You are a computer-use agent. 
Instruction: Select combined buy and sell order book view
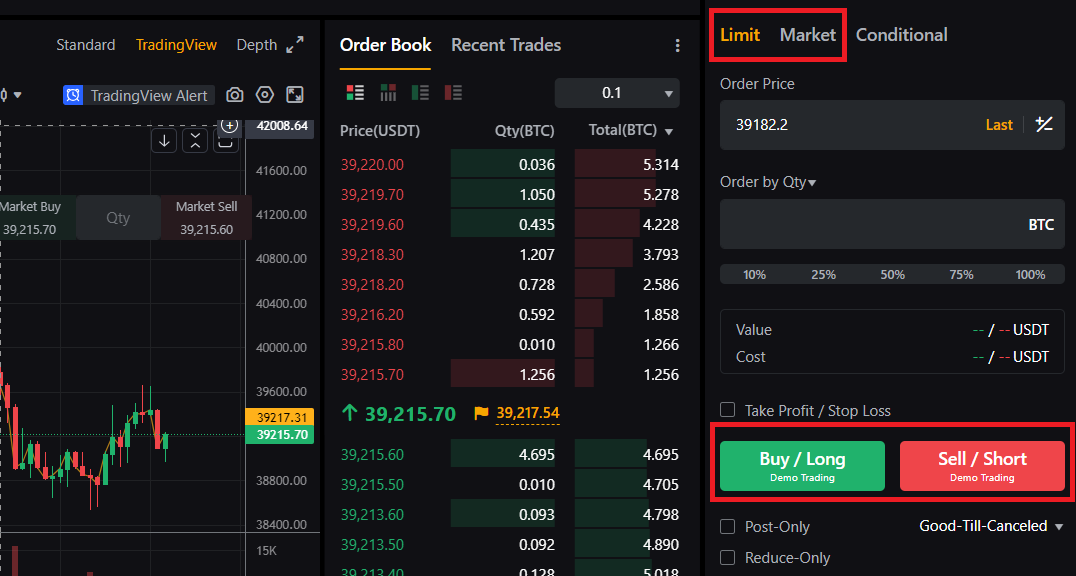point(355,93)
